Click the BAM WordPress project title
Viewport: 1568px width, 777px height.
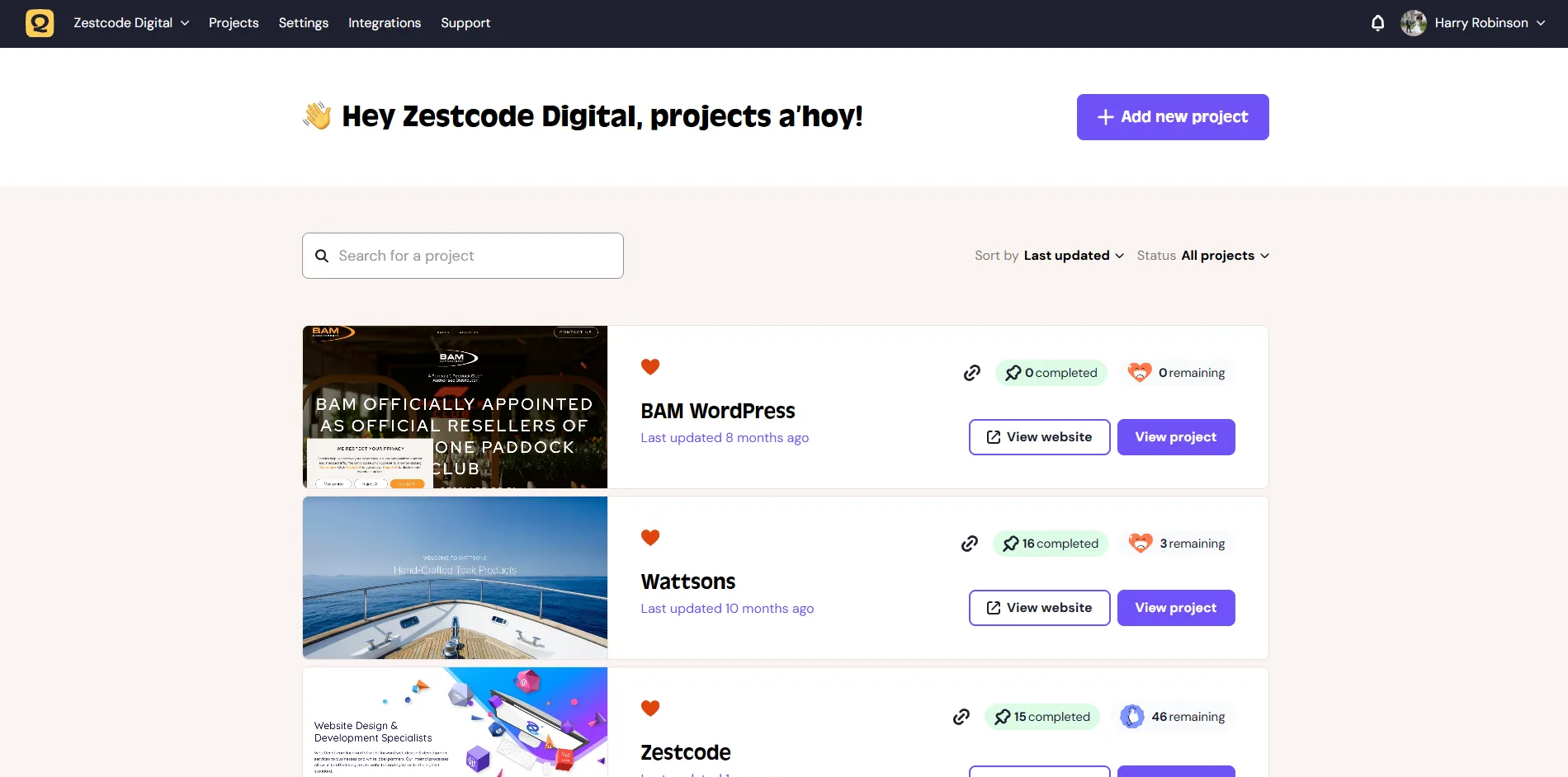point(718,411)
